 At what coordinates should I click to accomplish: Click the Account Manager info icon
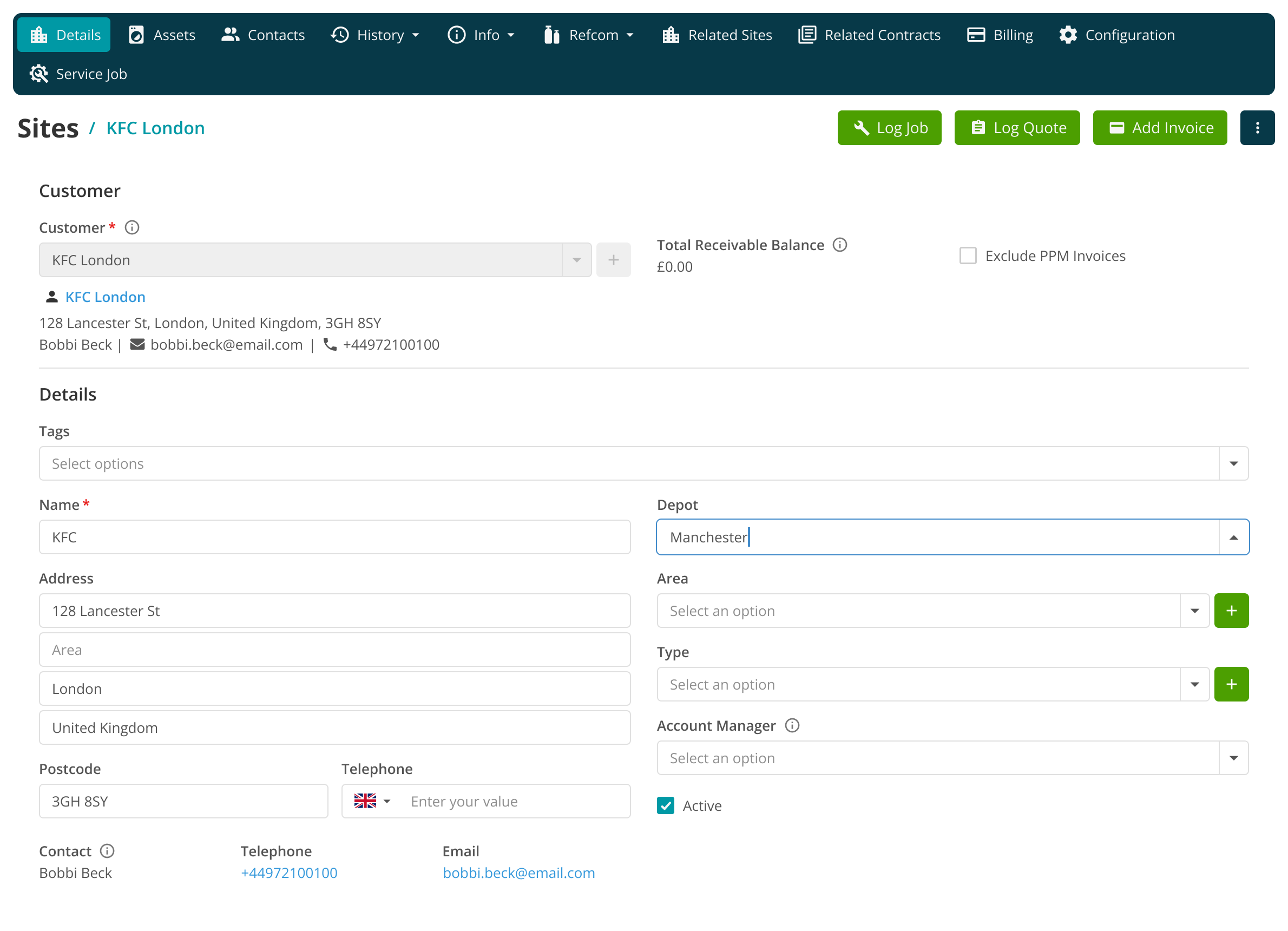pos(792,725)
